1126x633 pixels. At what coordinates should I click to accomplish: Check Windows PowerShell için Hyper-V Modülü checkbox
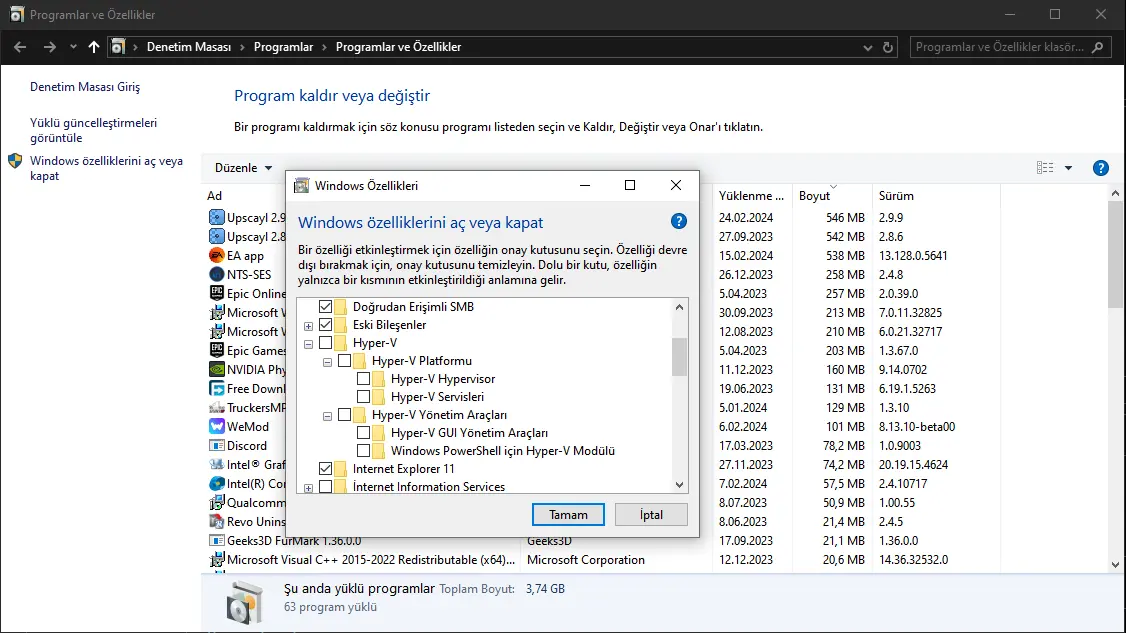click(363, 451)
